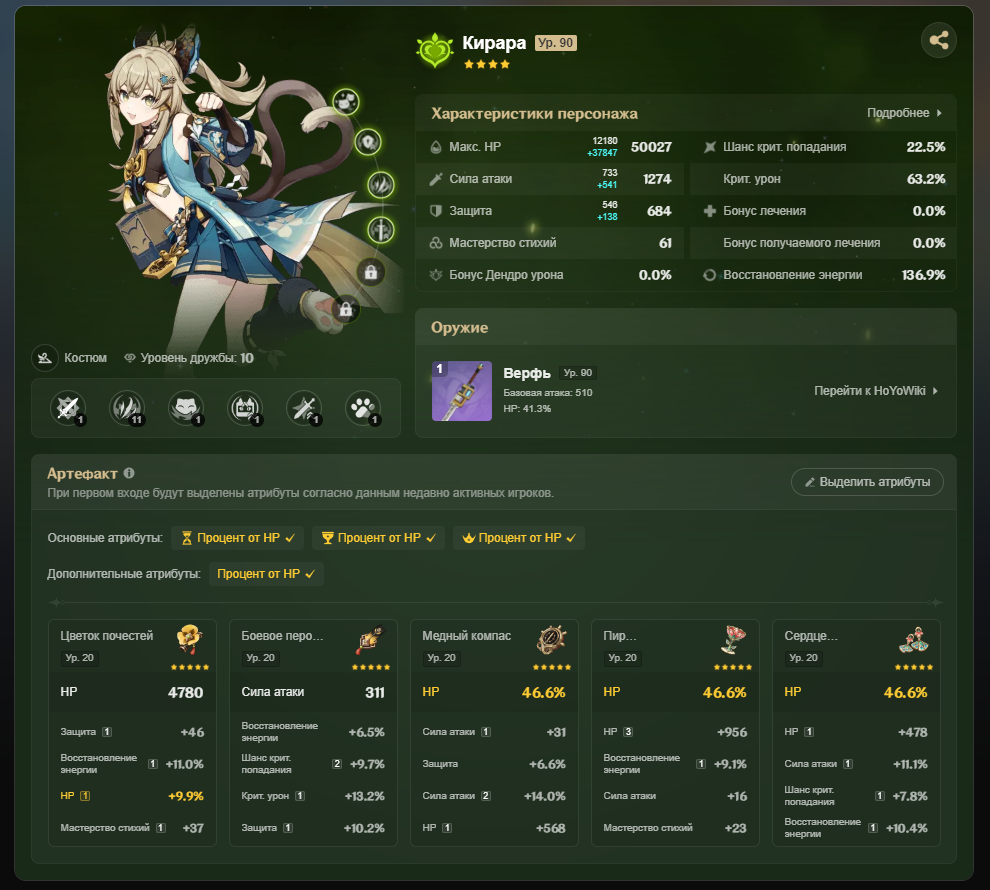Open the Верфь weapon thumbnail
990x890 pixels.
(462, 391)
